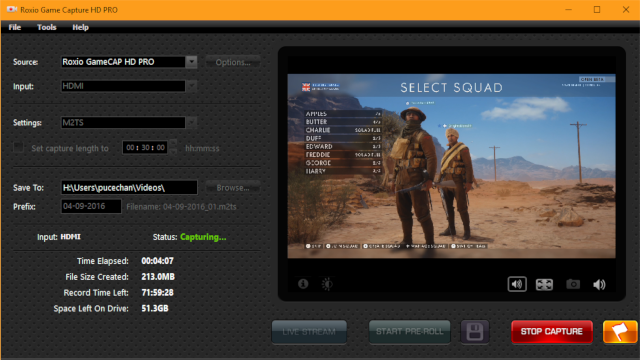Open the brightness adjustment icon
This screenshot has width=640, height=360.
(327, 284)
